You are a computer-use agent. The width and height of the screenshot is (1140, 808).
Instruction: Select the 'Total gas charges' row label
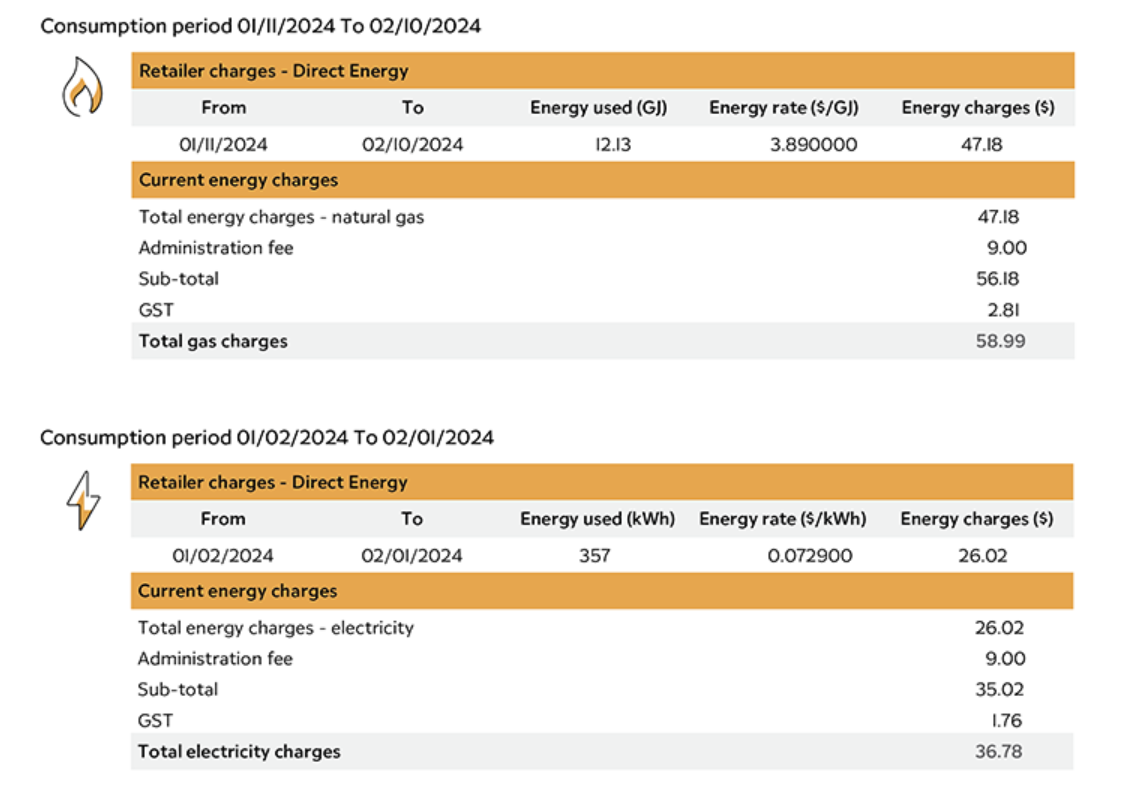tap(213, 341)
